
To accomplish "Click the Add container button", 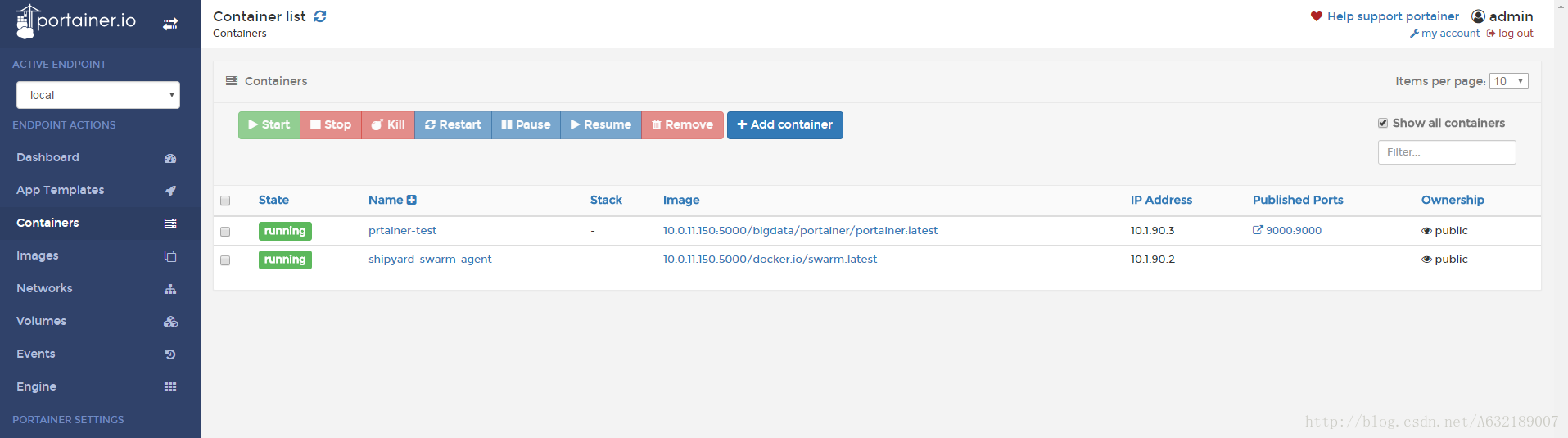I will pyautogui.click(x=784, y=124).
